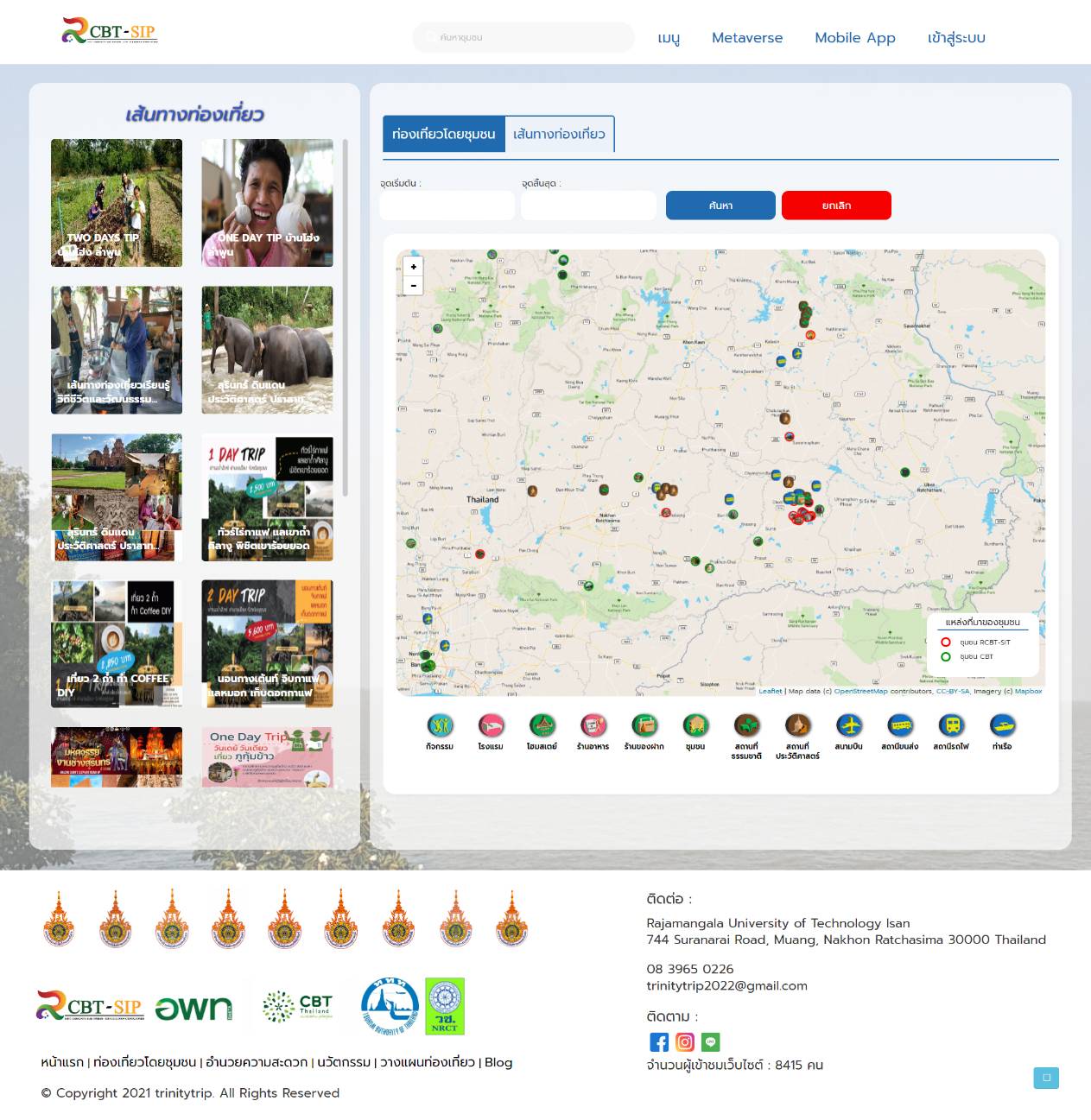Zoom in on the map
The width and height of the screenshot is (1091, 1120).
coord(414,267)
